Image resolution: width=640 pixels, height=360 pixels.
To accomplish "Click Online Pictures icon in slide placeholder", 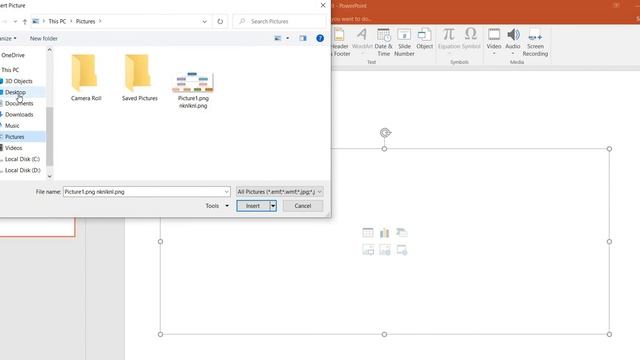I will [x=384, y=249].
